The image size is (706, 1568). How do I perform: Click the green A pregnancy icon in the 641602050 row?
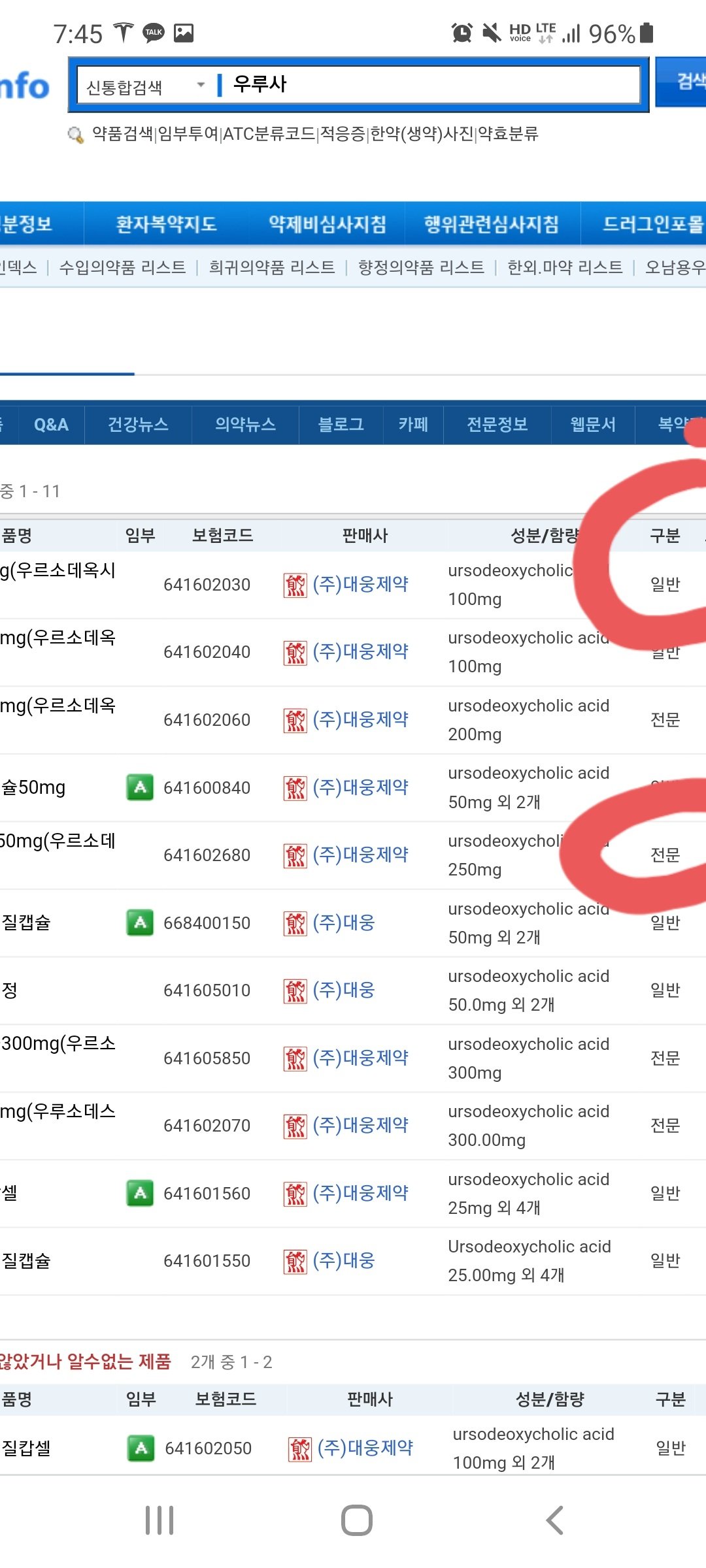point(141,1448)
